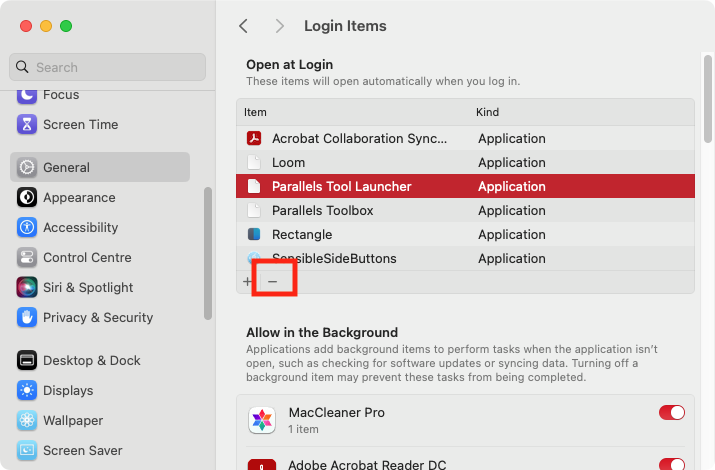The image size is (715, 470).
Task: Click the Parallels Tool Launcher file icon
Action: [x=254, y=186]
